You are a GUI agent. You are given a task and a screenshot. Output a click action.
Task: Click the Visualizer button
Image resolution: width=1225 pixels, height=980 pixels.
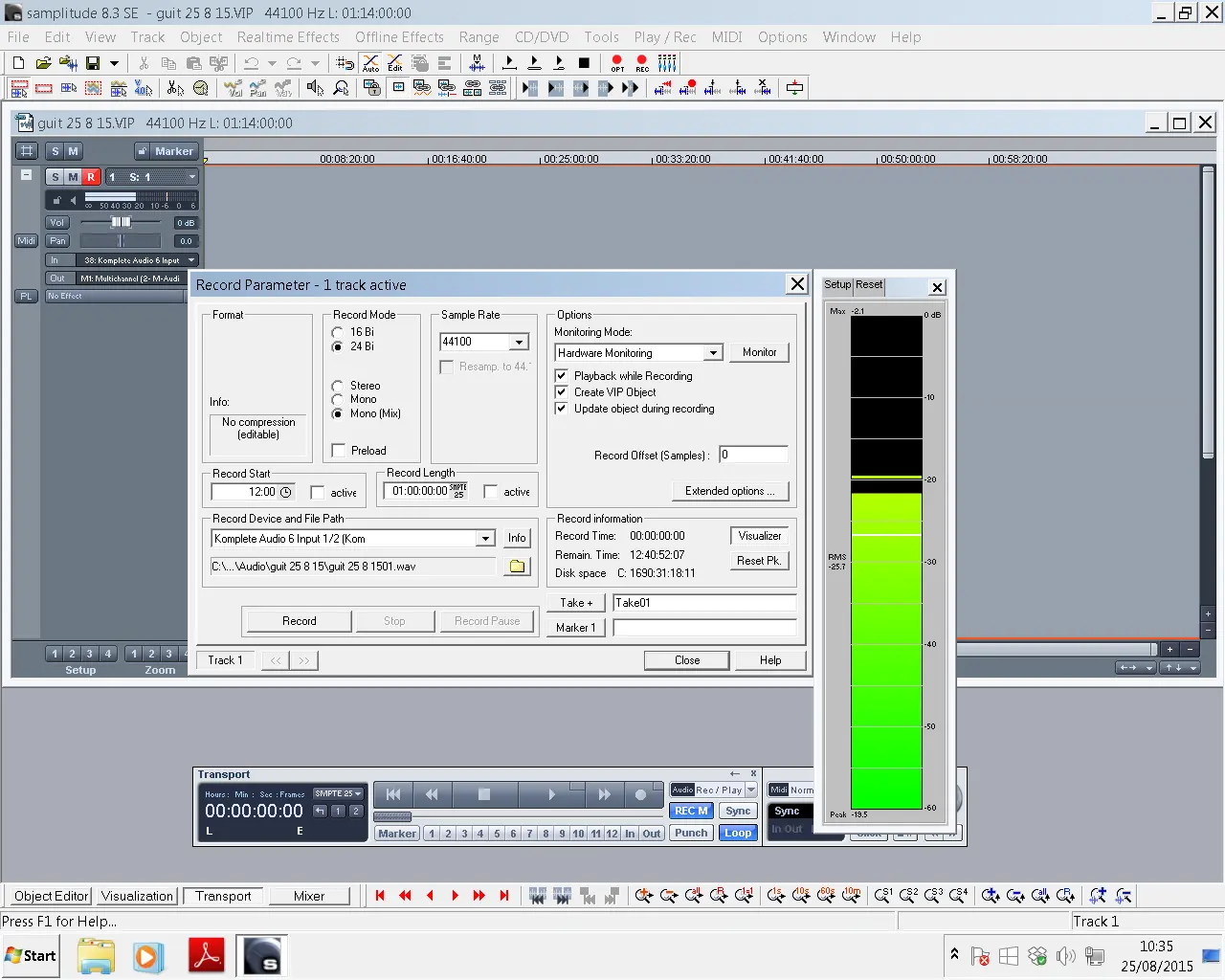[x=760, y=536]
